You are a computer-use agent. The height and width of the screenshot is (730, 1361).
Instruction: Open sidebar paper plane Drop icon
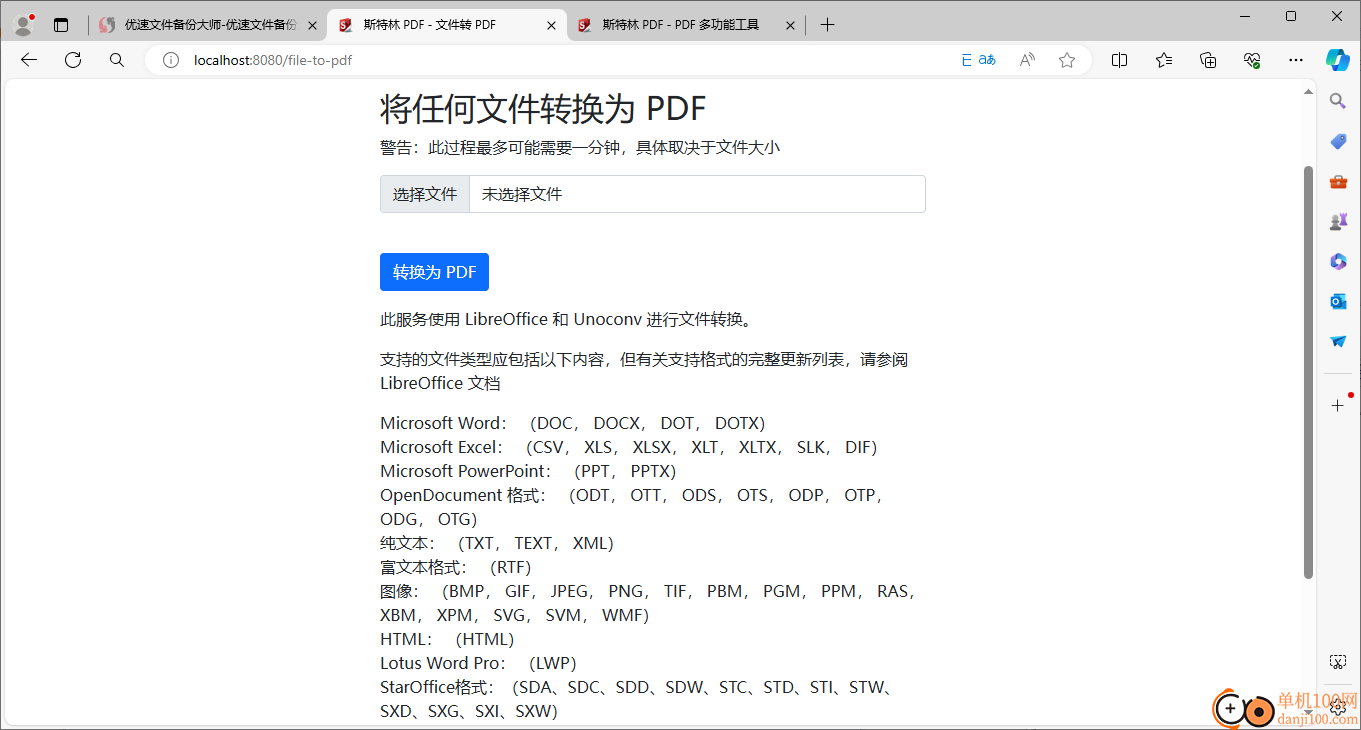(x=1338, y=341)
